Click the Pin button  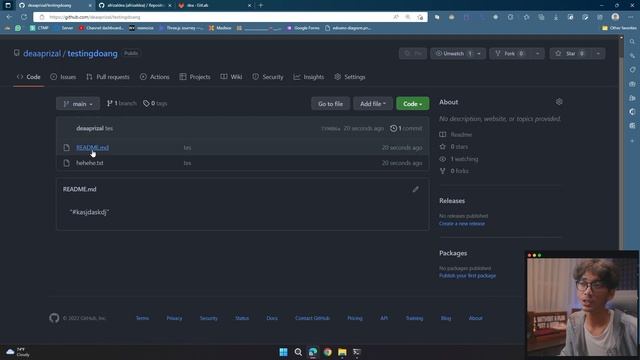pyautogui.click(x=413, y=53)
